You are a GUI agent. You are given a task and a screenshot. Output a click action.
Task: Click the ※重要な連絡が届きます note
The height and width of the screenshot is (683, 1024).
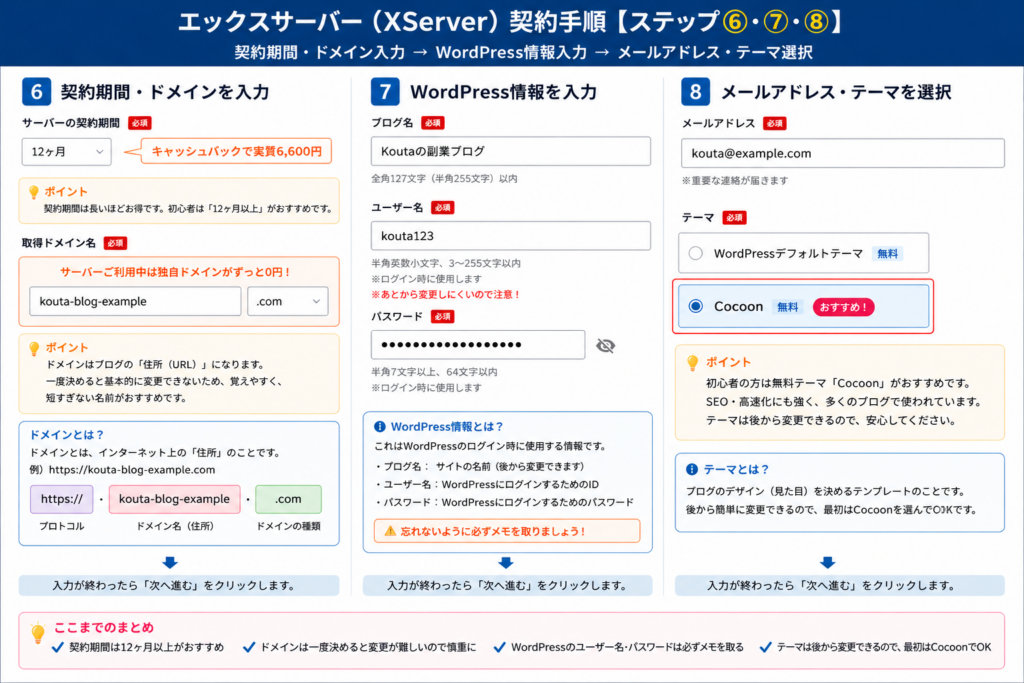(735, 180)
